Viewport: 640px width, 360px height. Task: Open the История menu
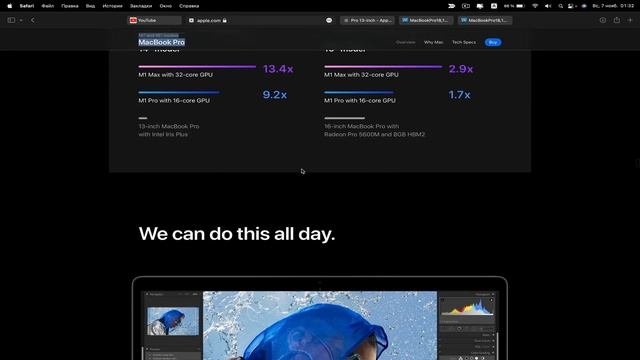(x=112, y=6)
